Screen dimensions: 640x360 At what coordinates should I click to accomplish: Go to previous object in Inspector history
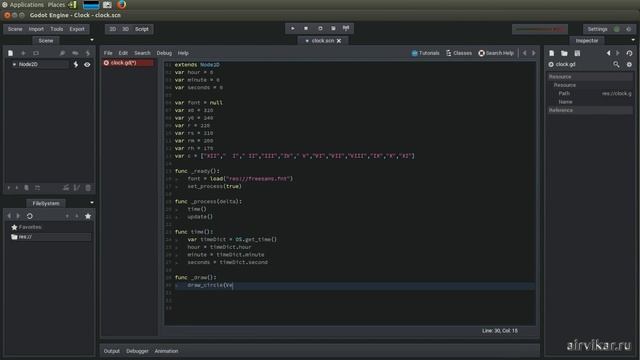(x=609, y=53)
